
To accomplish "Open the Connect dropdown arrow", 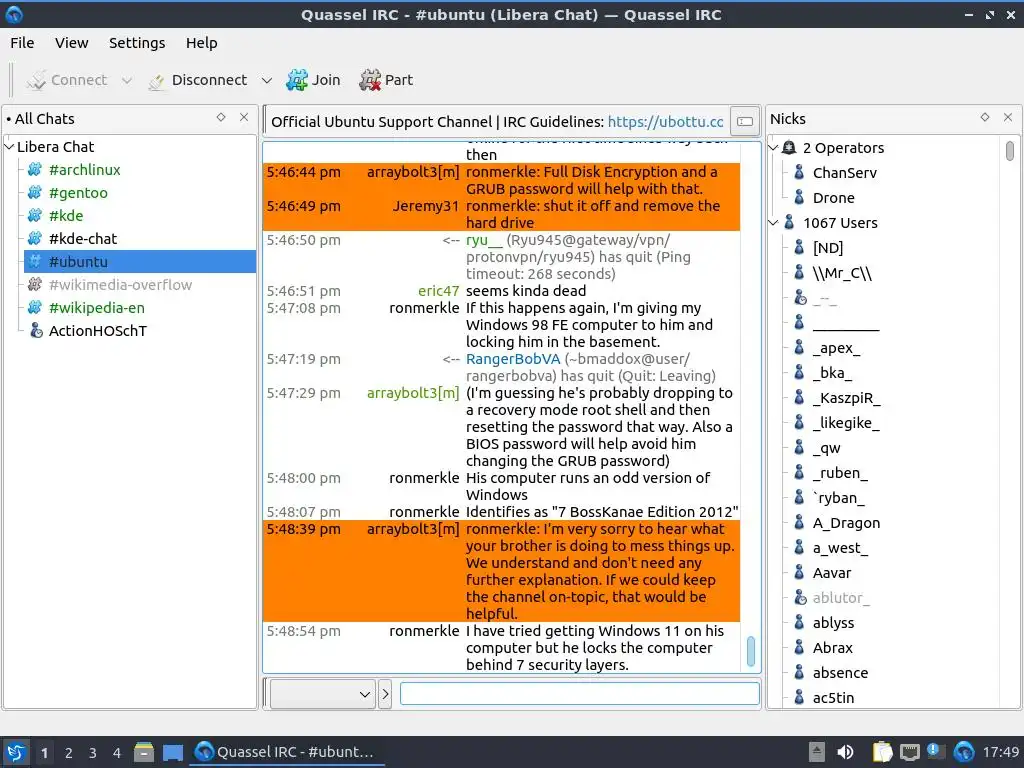I will (127, 80).
